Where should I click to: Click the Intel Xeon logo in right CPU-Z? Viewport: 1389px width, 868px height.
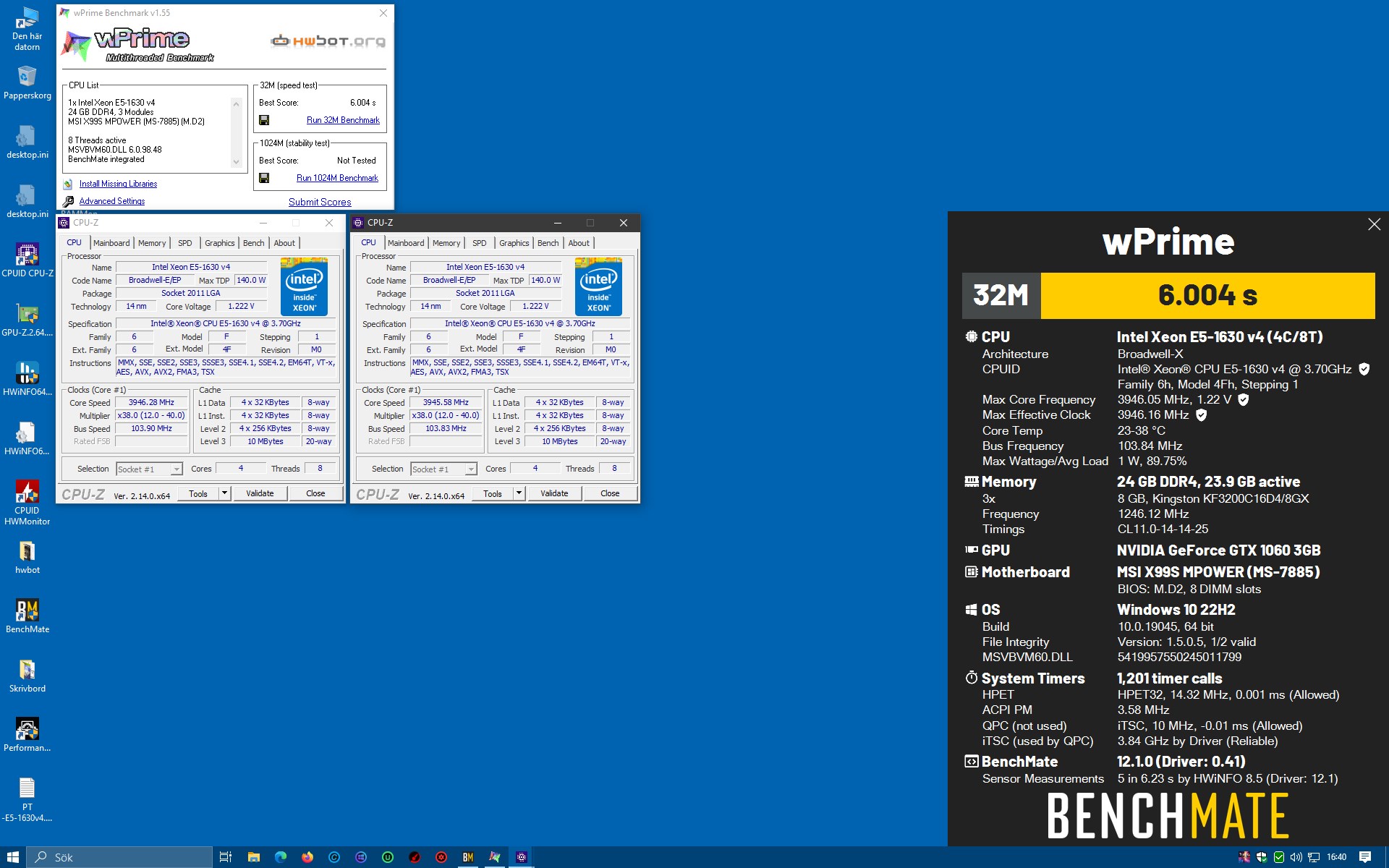pyautogui.click(x=598, y=286)
